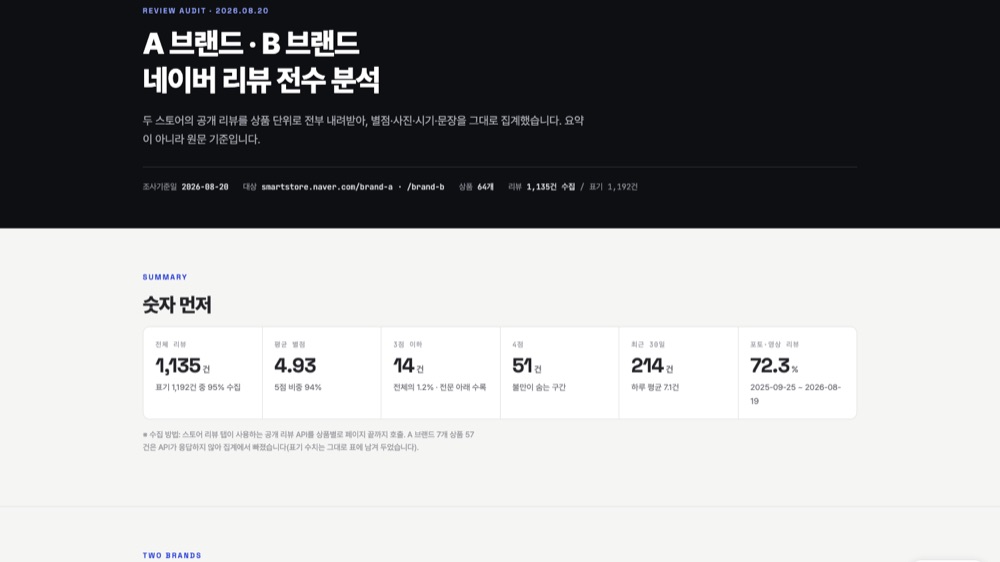Click the '숫자 먼저' section heading
1000x562 pixels.
coord(177,305)
